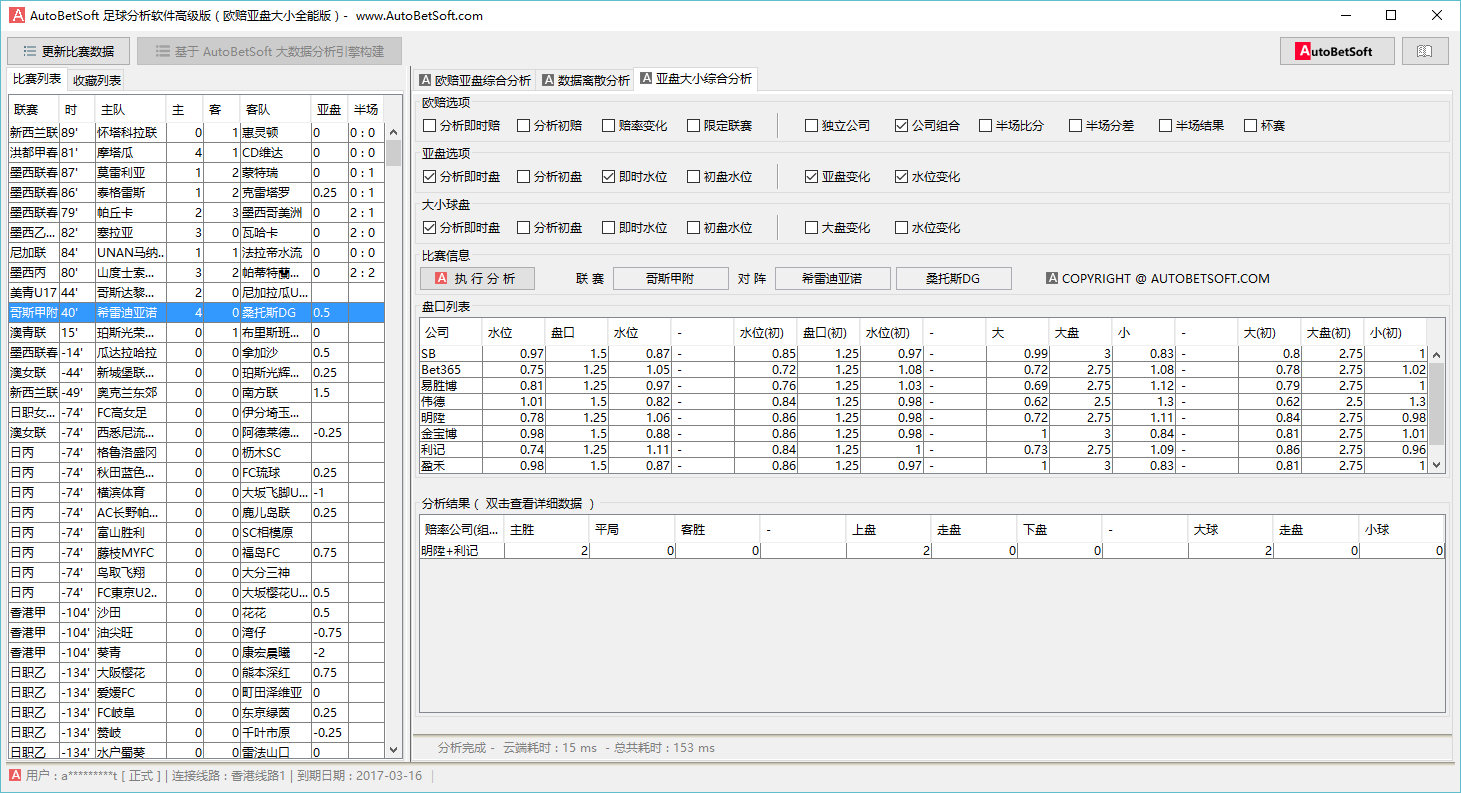The image size is (1461, 793).
Task: Toggle the 限定联赛 checkbox
Action: [x=720, y=126]
